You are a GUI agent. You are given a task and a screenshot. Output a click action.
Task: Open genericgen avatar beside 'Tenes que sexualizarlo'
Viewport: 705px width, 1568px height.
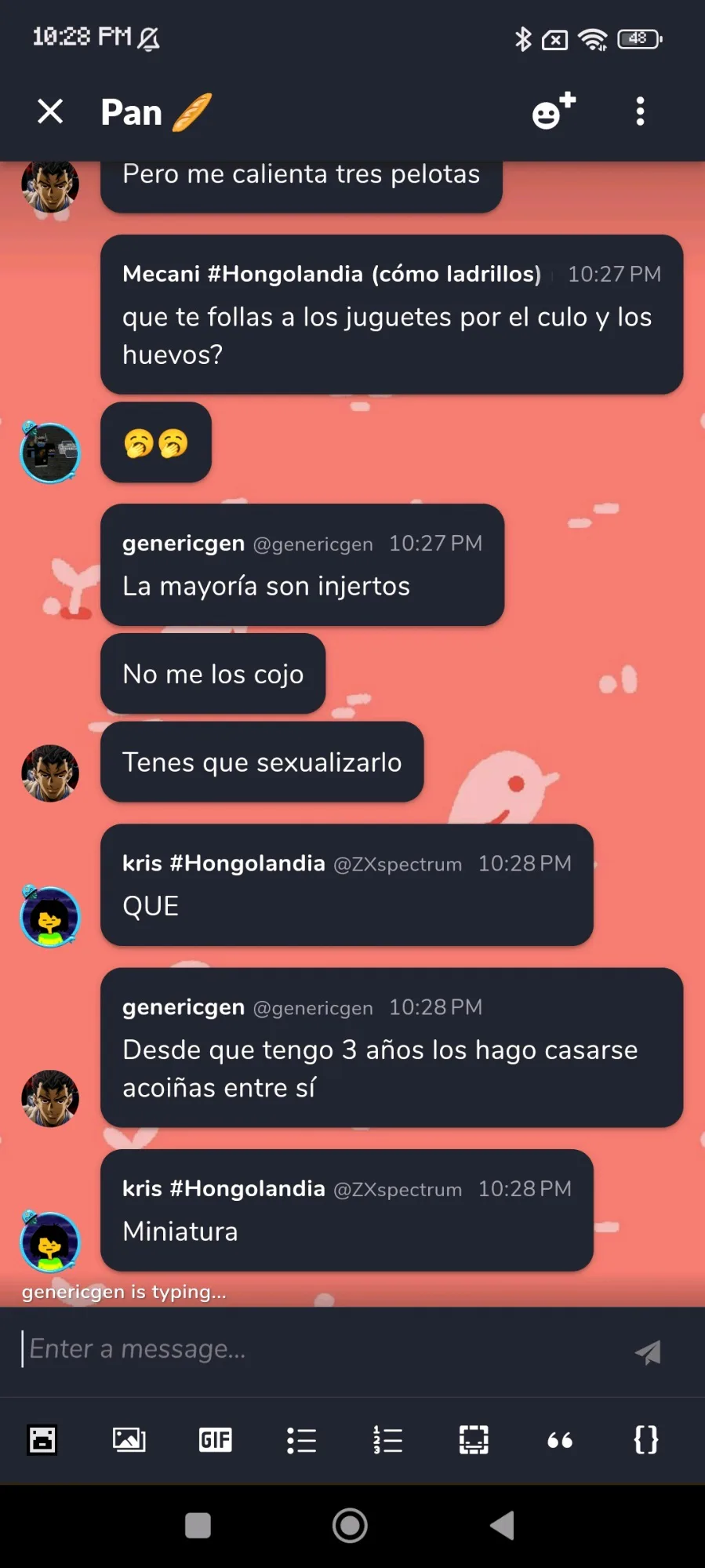[50, 773]
